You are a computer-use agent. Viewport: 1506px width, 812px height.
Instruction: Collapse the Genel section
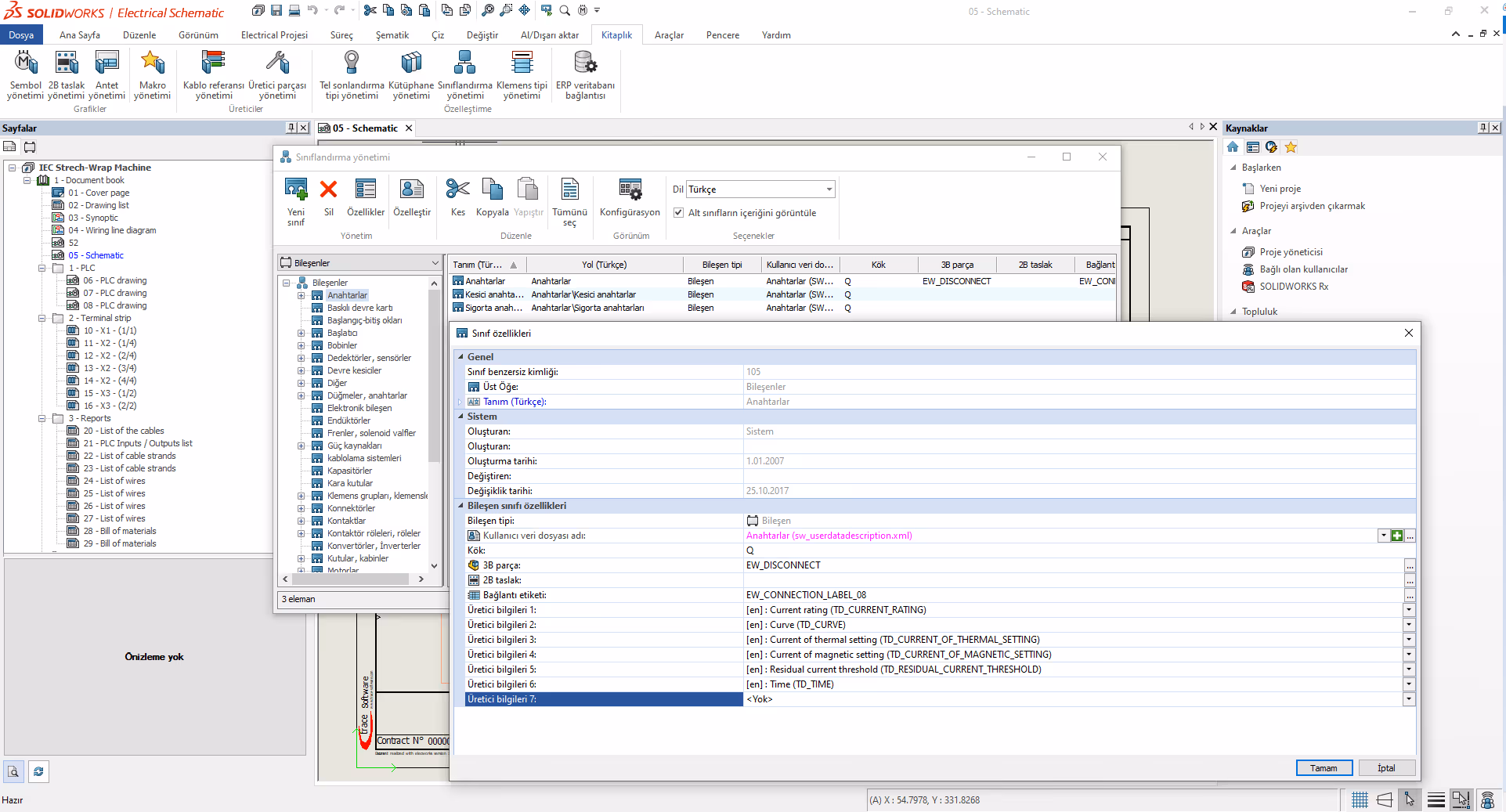(460, 357)
